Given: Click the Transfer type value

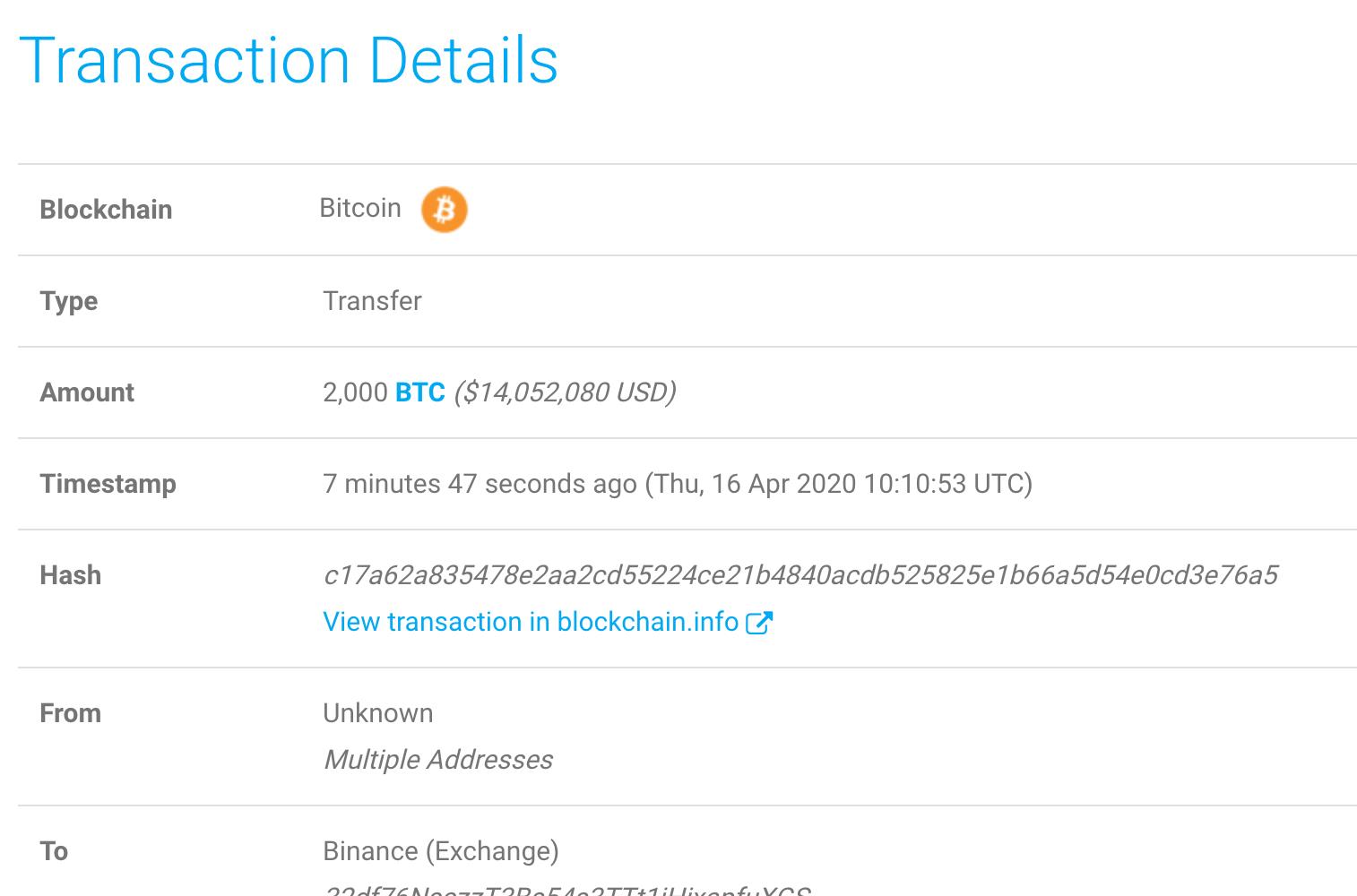Looking at the screenshot, I should tap(372, 301).
